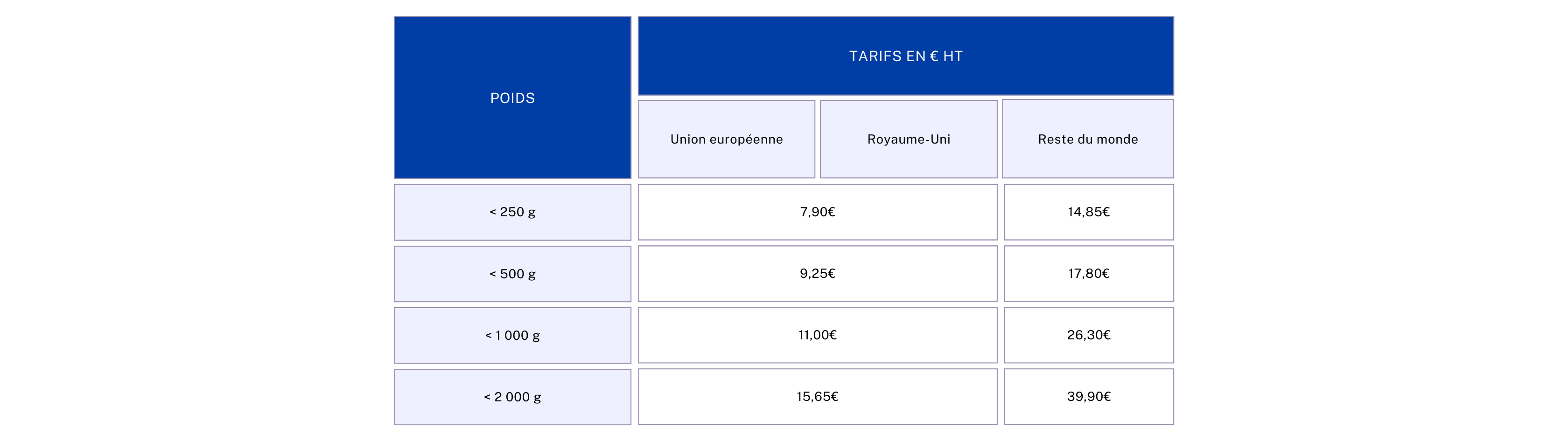Click the word TARIFS in the header
The image size is (1568, 441).
pyautogui.click(x=875, y=56)
